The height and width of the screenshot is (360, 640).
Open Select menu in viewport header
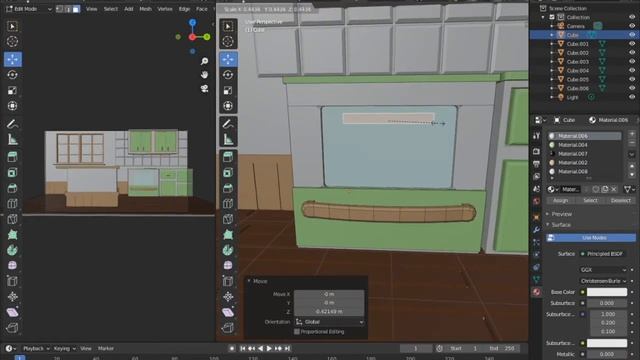tap(111, 9)
